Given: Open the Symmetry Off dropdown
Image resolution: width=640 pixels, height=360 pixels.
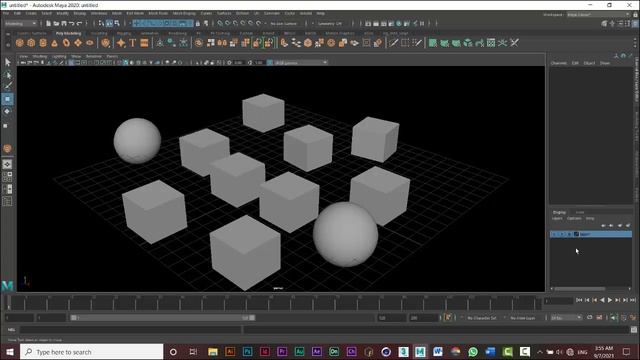Looking at the screenshot, I should 330,24.
